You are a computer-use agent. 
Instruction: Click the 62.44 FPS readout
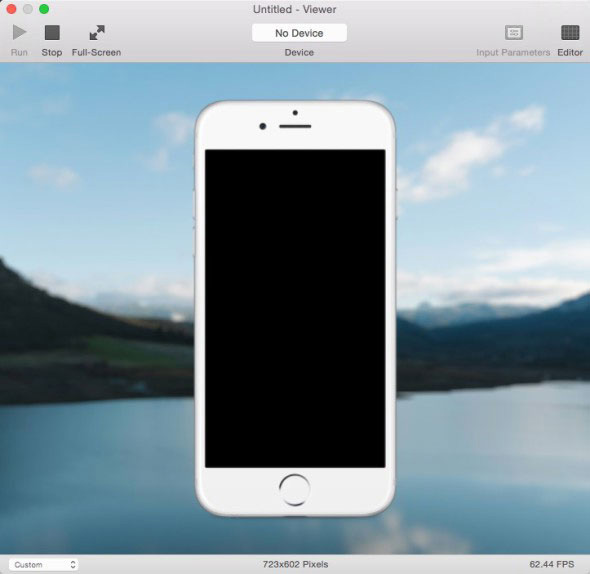[552, 564]
